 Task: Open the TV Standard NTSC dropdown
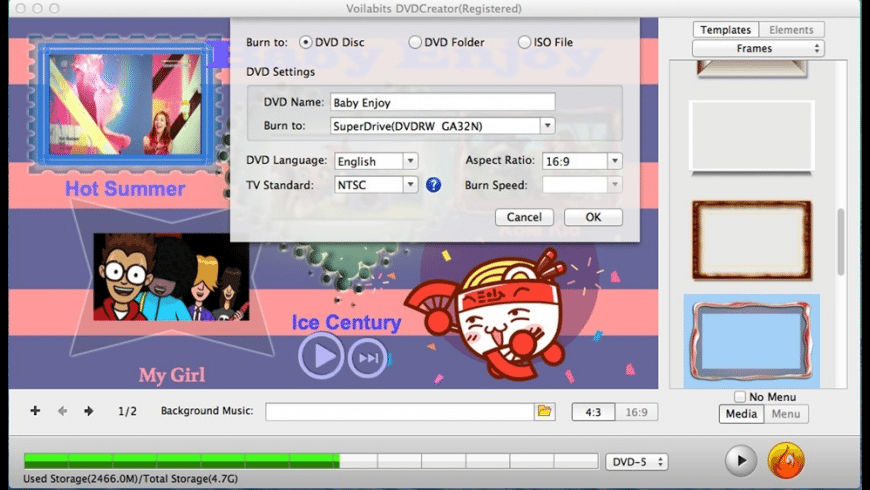click(x=410, y=185)
